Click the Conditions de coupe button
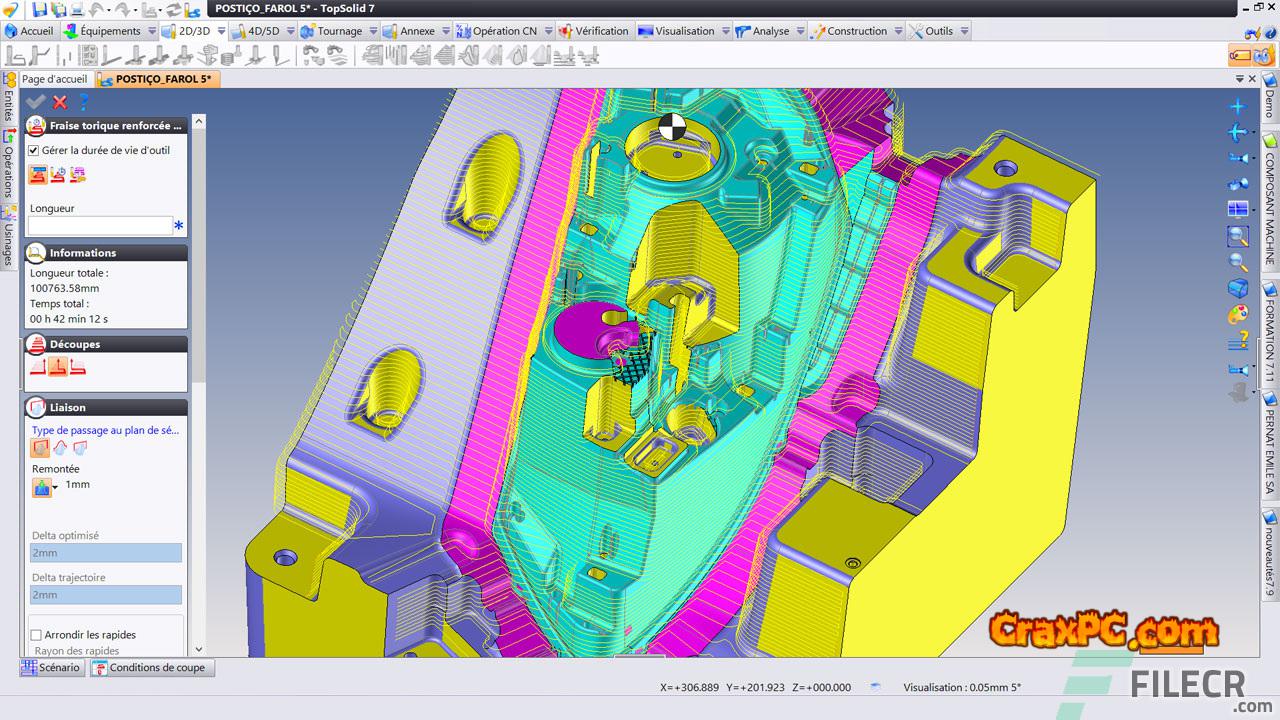Image resolution: width=1280 pixels, height=720 pixels. 149,667
